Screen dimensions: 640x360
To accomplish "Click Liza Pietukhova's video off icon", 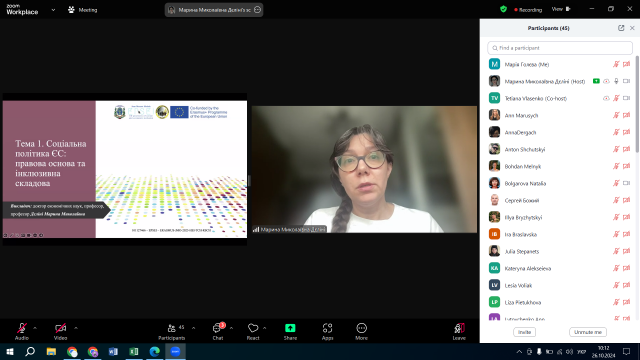I will point(627,302).
